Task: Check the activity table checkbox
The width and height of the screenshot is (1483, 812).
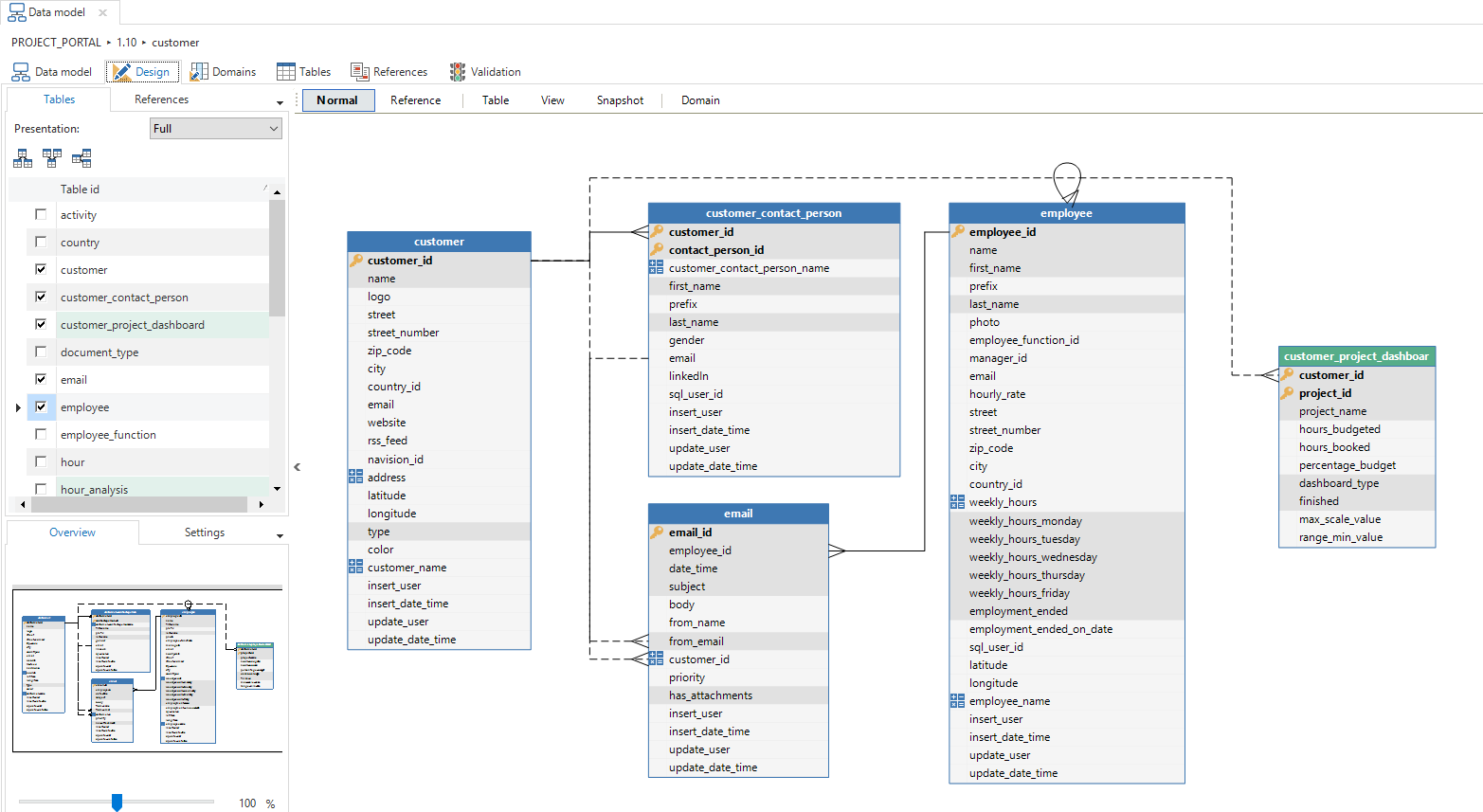Action: (41, 215)
